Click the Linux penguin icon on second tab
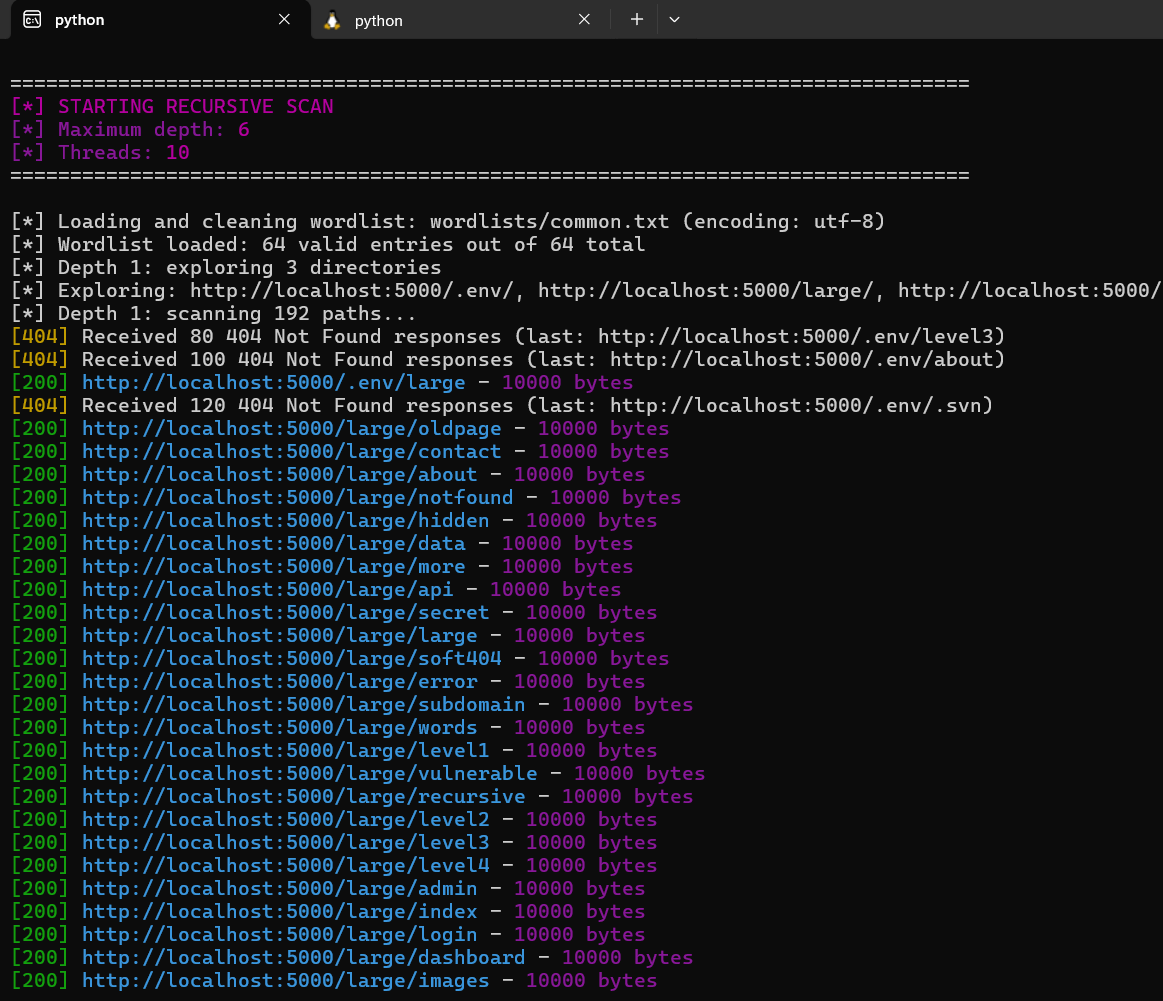 click(332, 20)
